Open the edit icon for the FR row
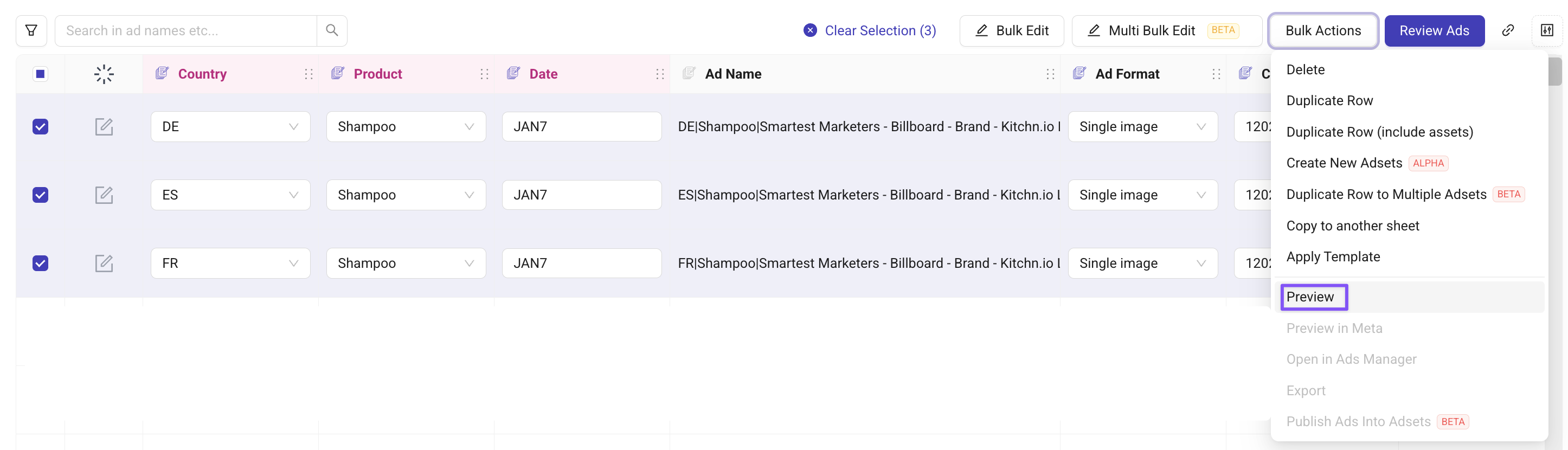This screenshot has height=450, width=1568. (104, 263)
